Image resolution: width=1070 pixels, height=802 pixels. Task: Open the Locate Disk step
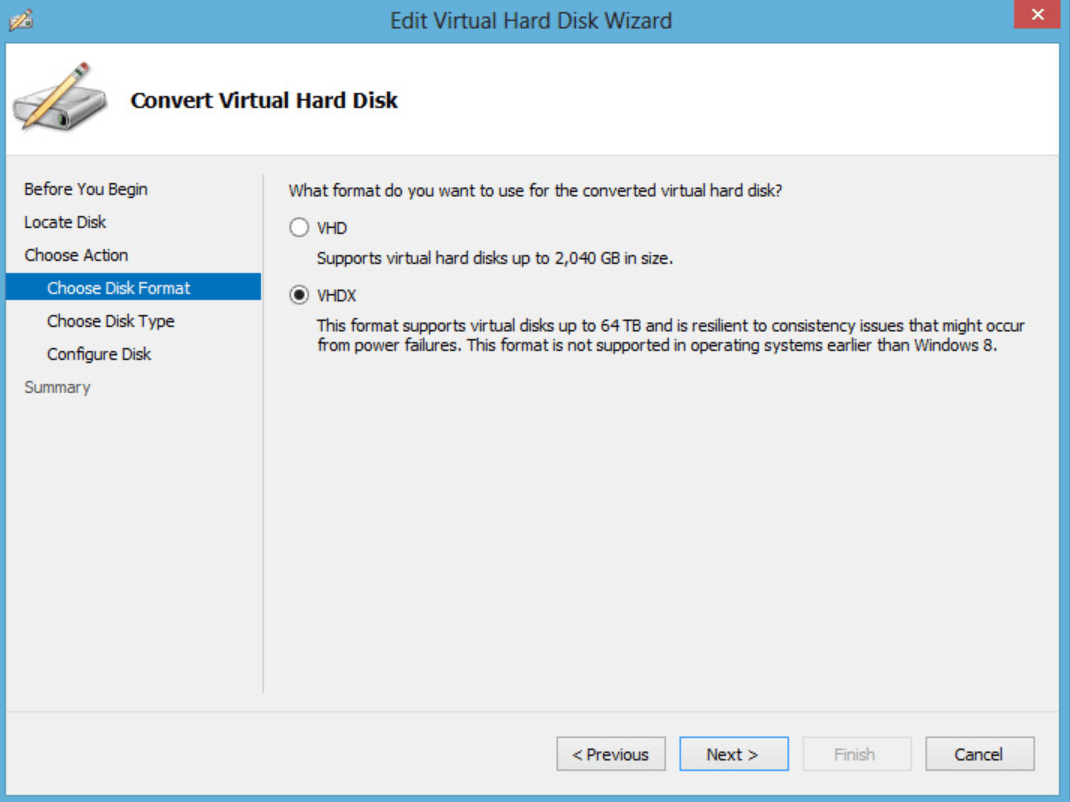65,222
